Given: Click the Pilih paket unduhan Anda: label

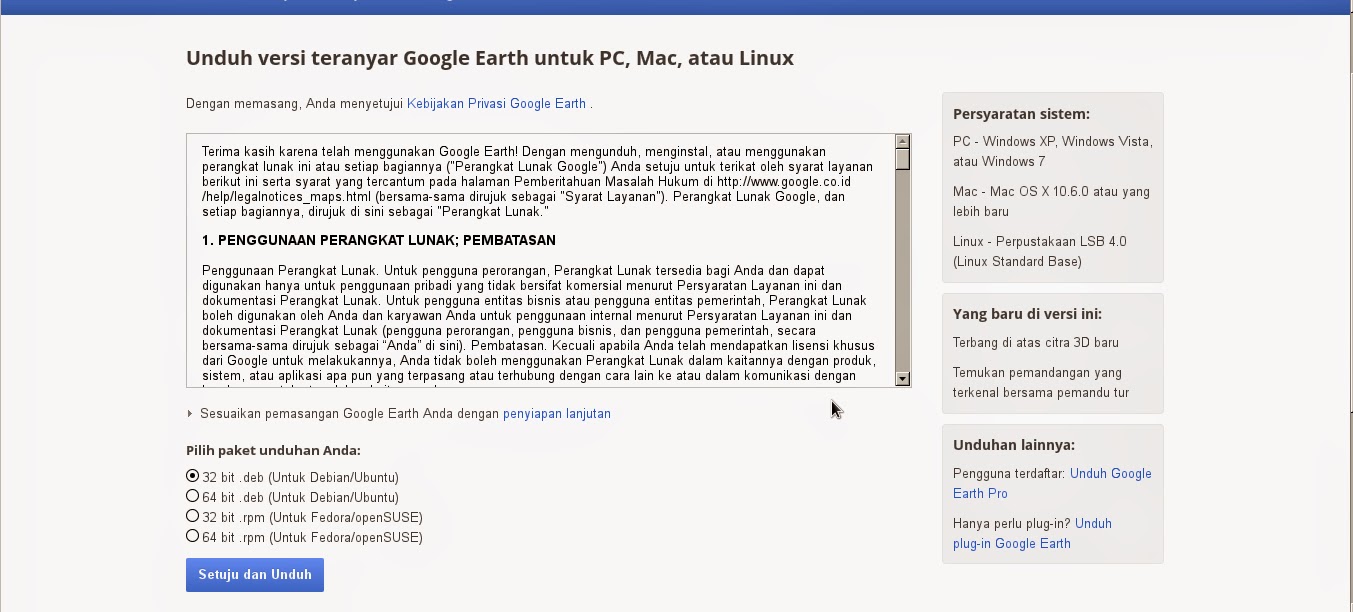Looking at the screenshot, I should (x=273, y=451).
